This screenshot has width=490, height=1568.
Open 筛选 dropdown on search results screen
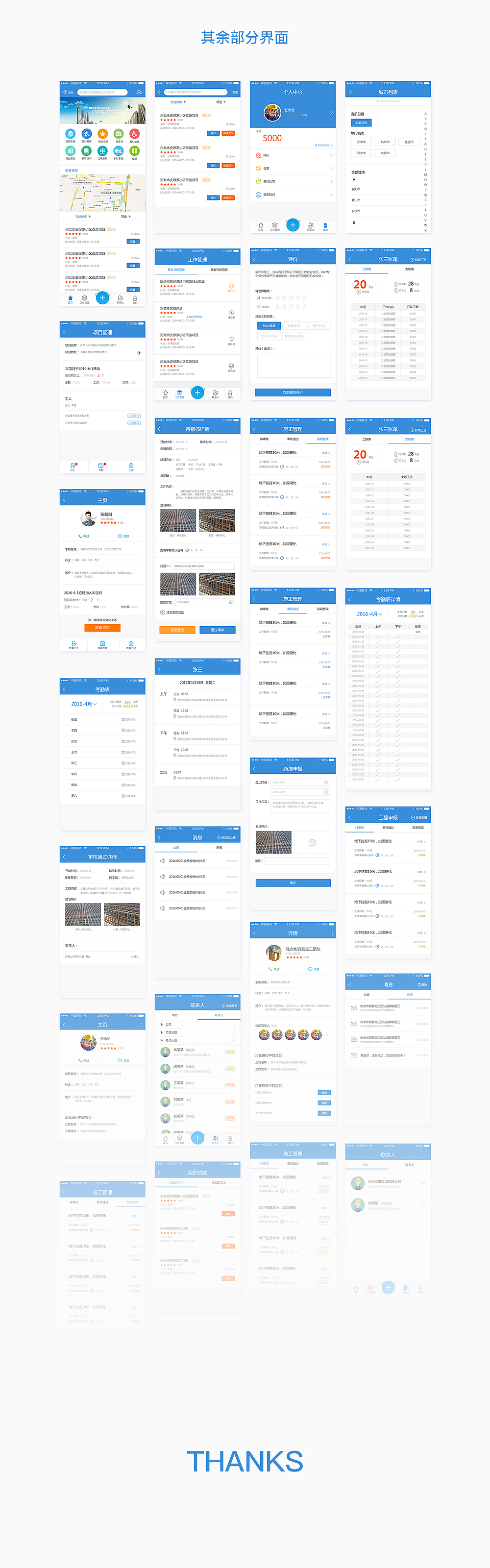220,101
